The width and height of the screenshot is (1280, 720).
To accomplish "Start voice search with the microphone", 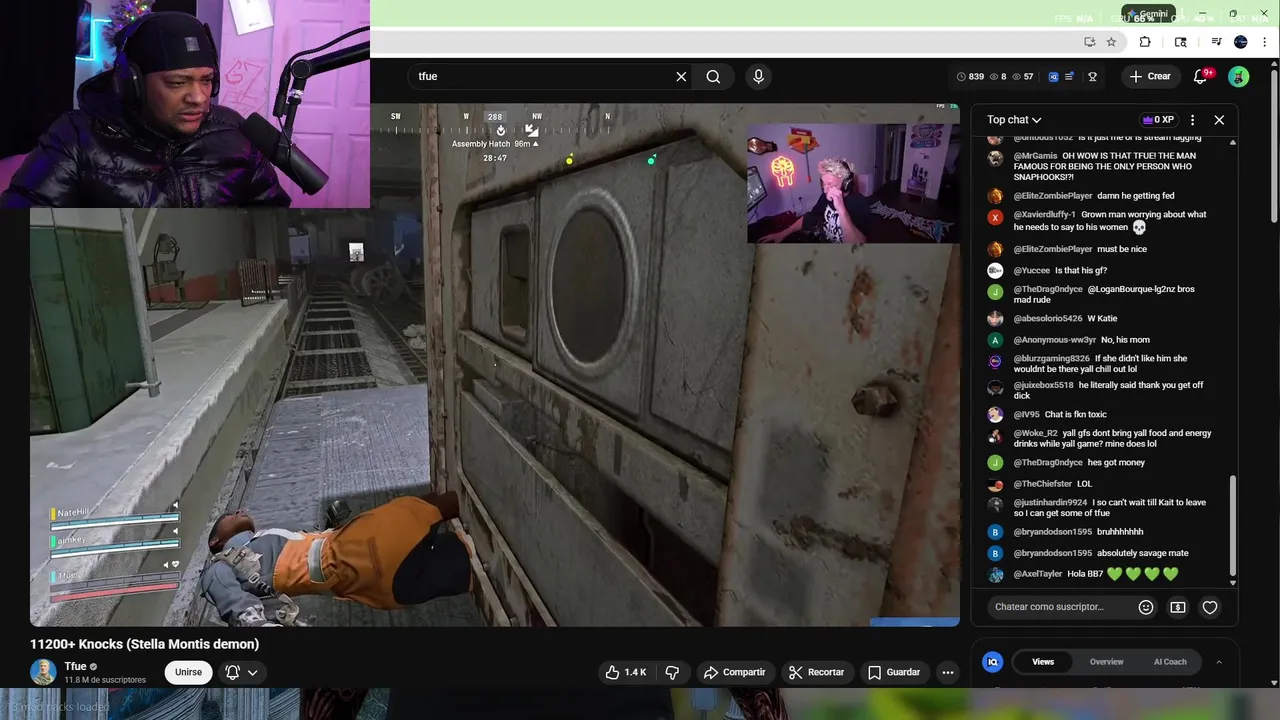I will (758, 76).
